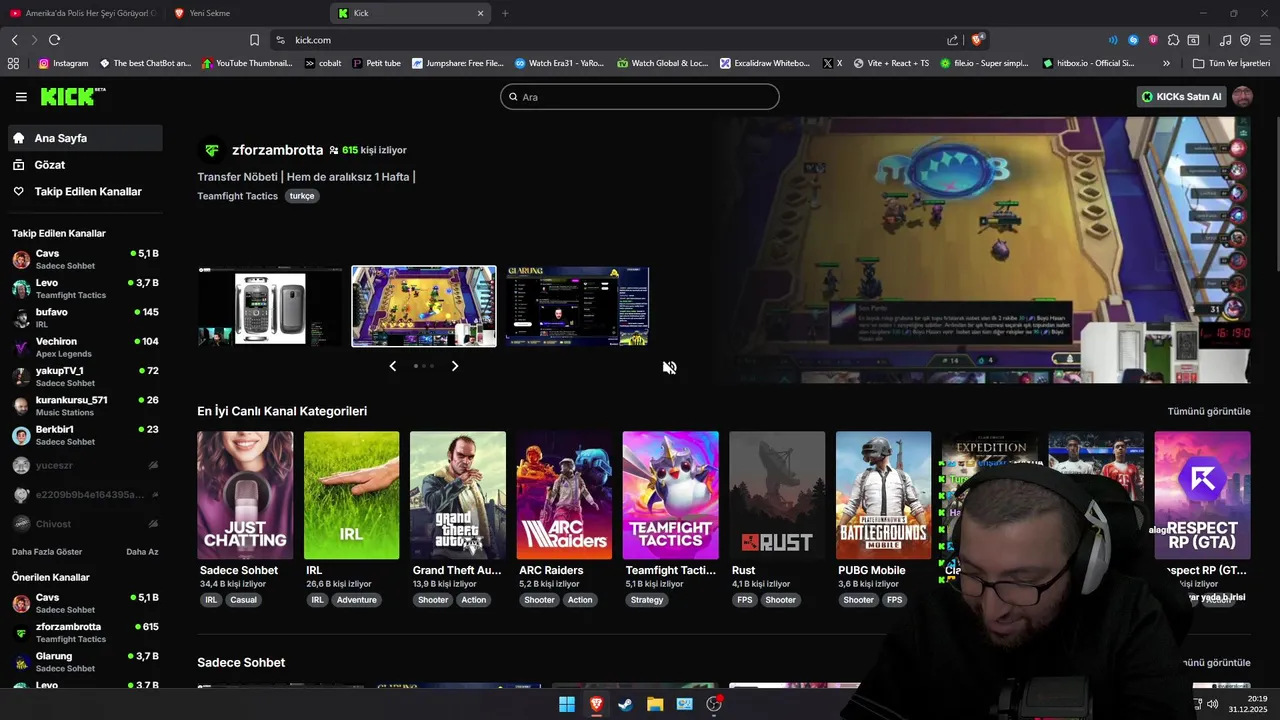
Task: Open followed channel Vechiron
Action: tap(85, 347)
